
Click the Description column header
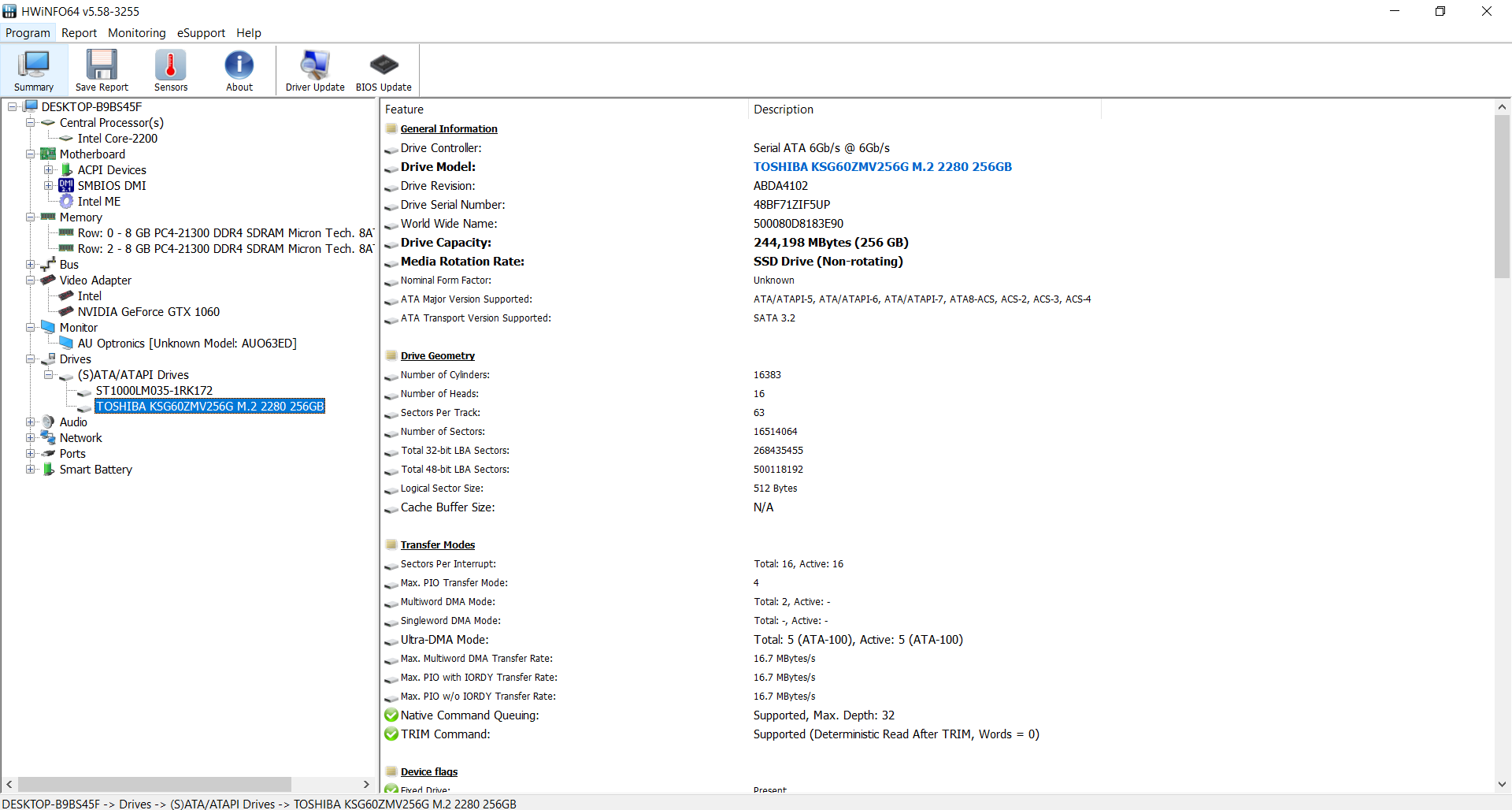point(925,110)
